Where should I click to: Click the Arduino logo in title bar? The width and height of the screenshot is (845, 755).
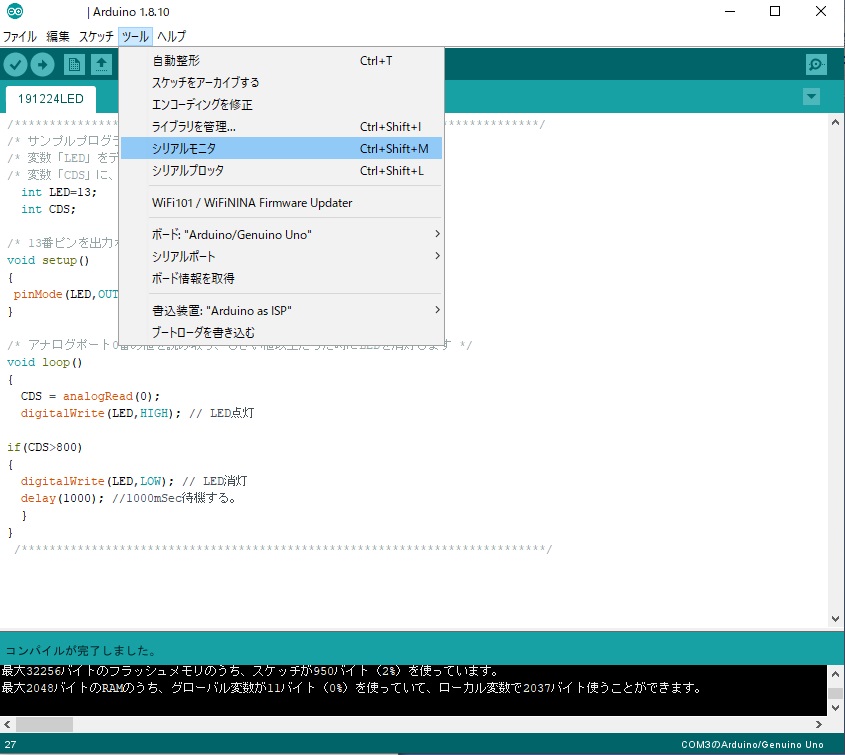14,12
